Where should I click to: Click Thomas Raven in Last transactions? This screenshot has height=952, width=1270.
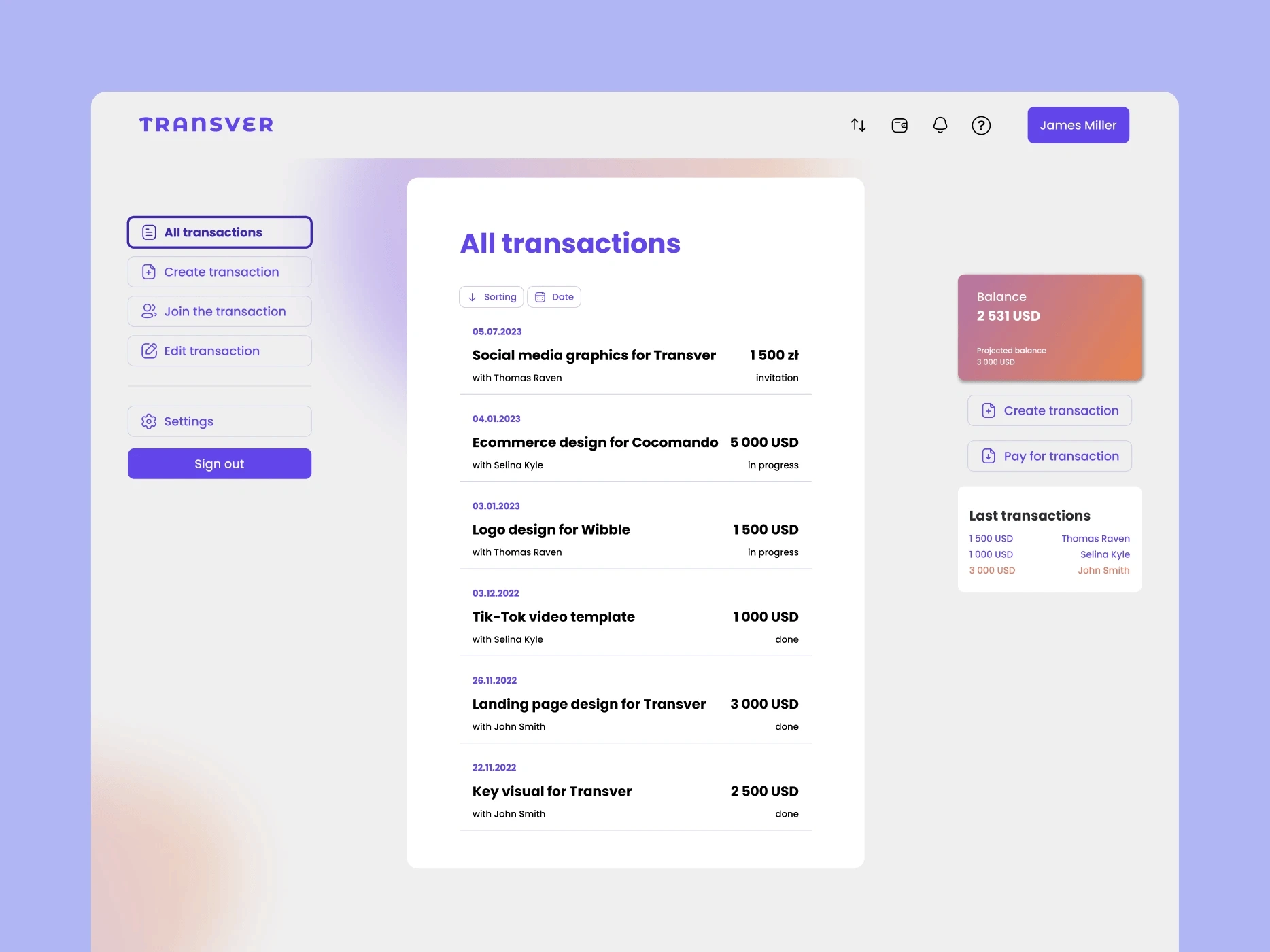pyautogui.click(x=1096, y=538)
